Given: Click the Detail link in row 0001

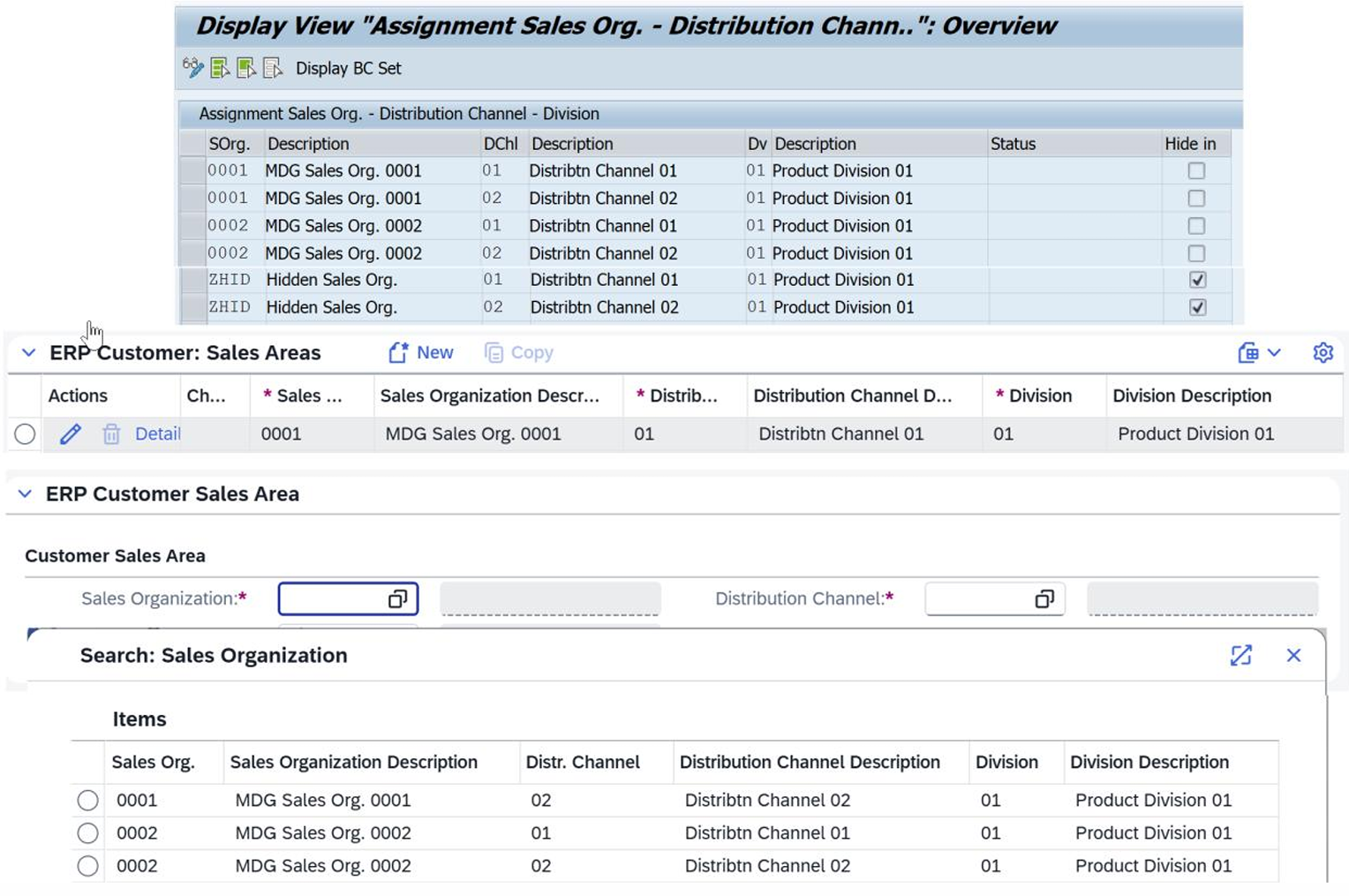Looking at the screenshot, I should pos(157,433).
